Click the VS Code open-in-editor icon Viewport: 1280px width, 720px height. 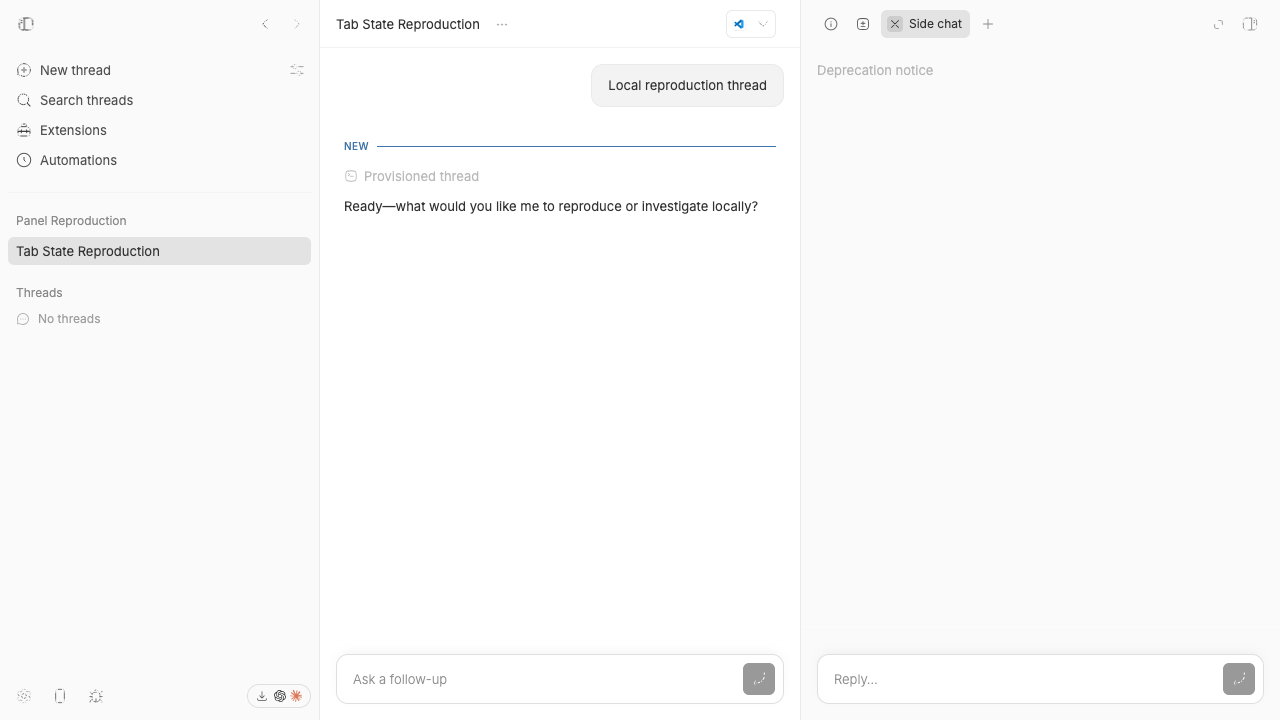coord(739,24)
